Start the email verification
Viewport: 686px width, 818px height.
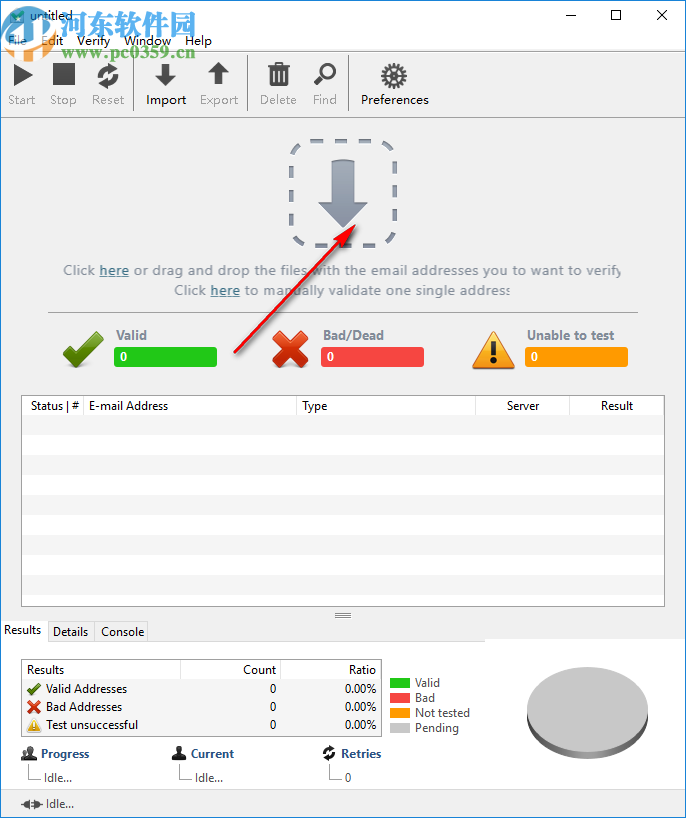coord(22,84)
